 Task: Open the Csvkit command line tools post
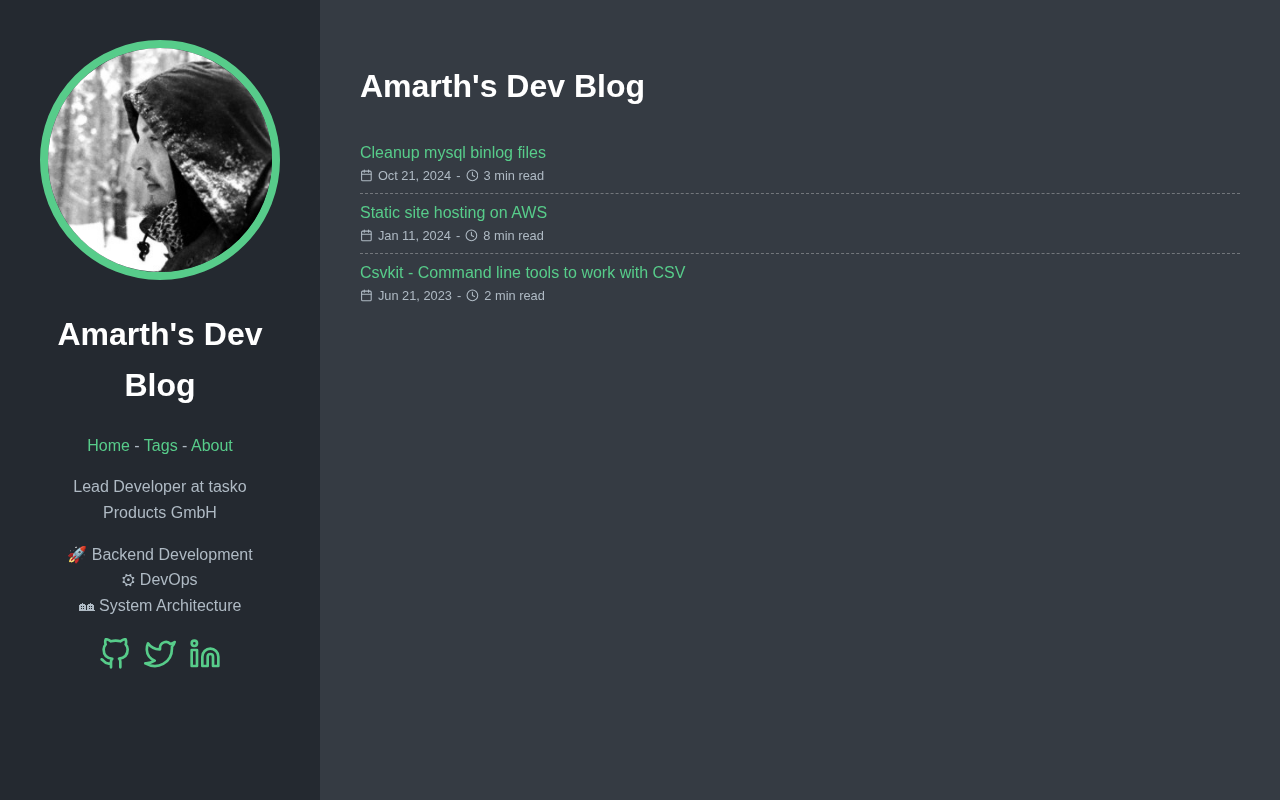(522, 273)
